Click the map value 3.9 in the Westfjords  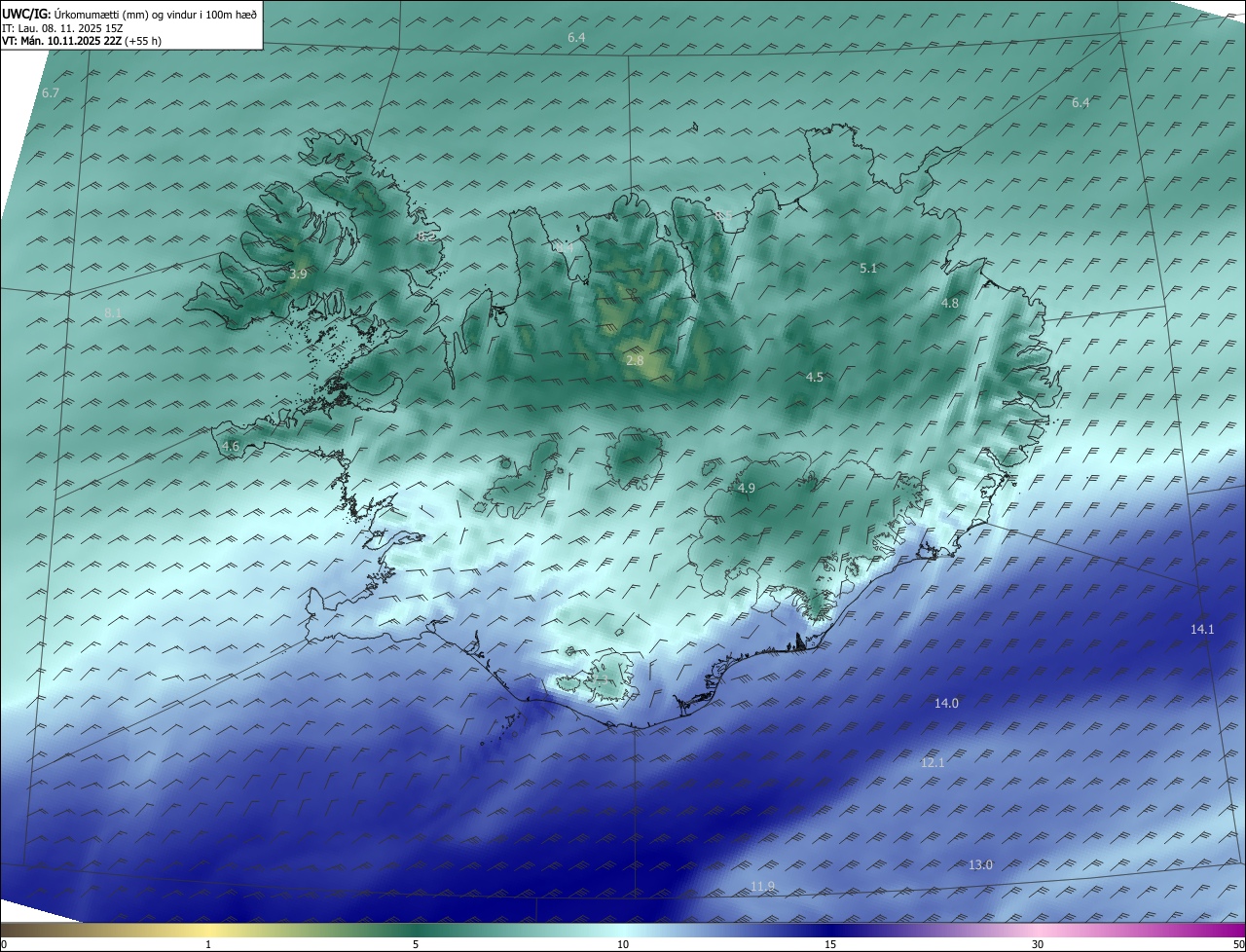[x=298, y=275]
